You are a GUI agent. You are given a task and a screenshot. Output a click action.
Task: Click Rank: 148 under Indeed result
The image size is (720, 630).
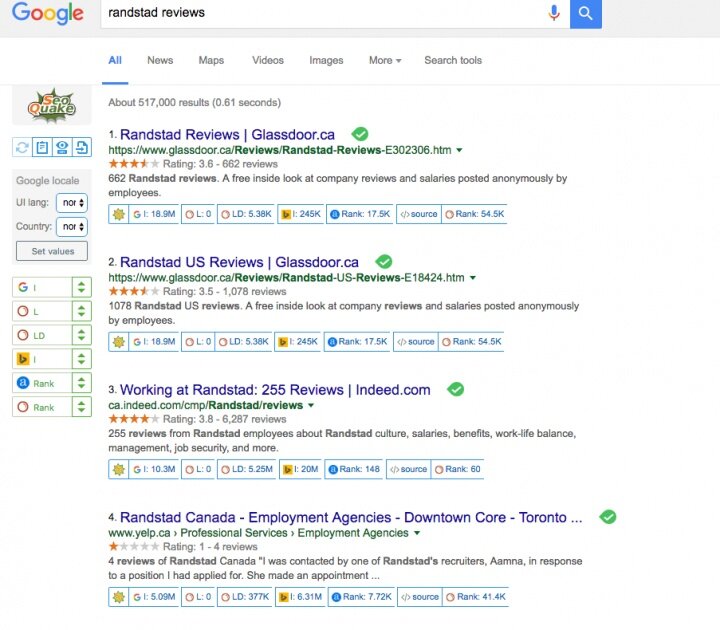pyautogui.click(x=354, y=469)
